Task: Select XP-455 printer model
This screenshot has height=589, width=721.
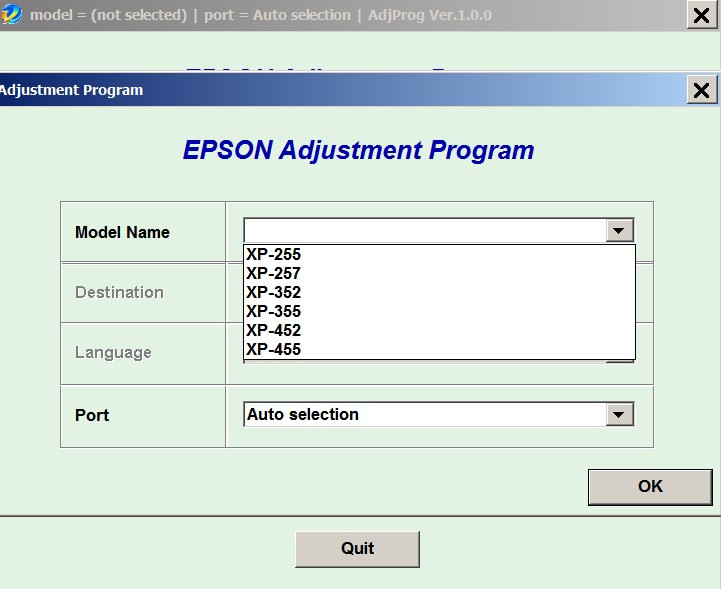Action: pyautogui.click(x=274, y=349)
